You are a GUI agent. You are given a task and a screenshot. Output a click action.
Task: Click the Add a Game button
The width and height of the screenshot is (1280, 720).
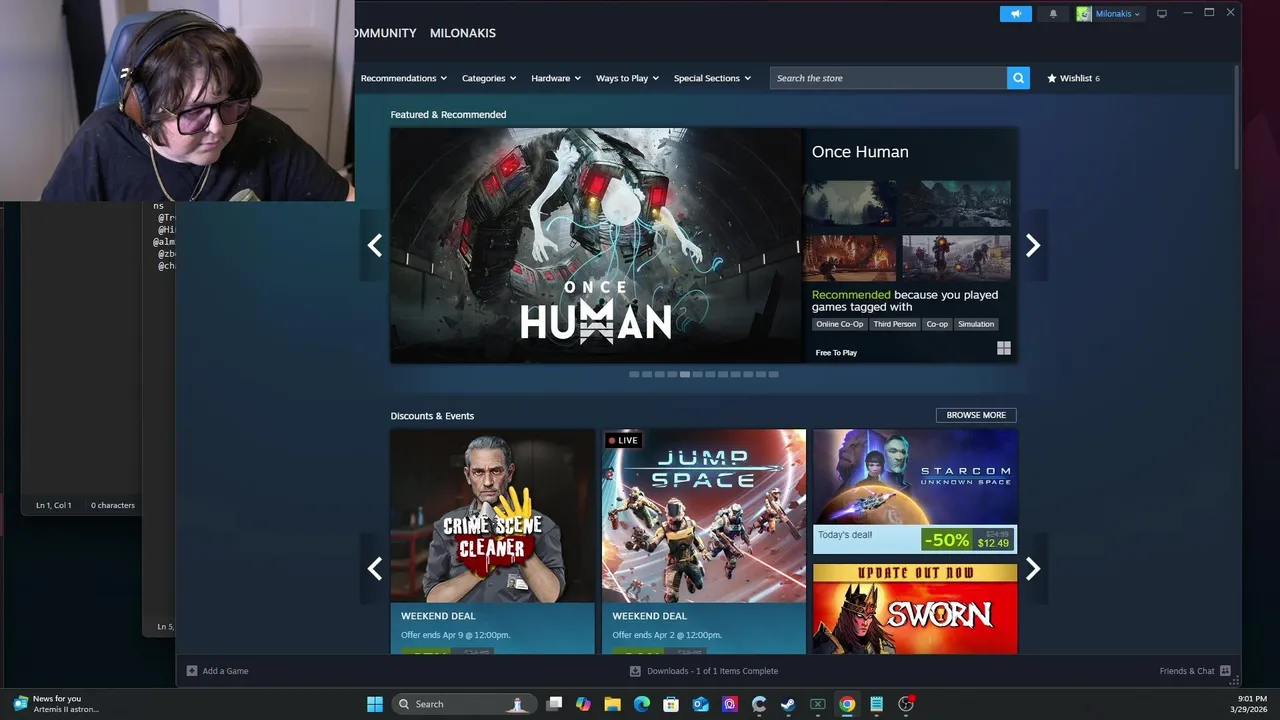pos(217,671)
